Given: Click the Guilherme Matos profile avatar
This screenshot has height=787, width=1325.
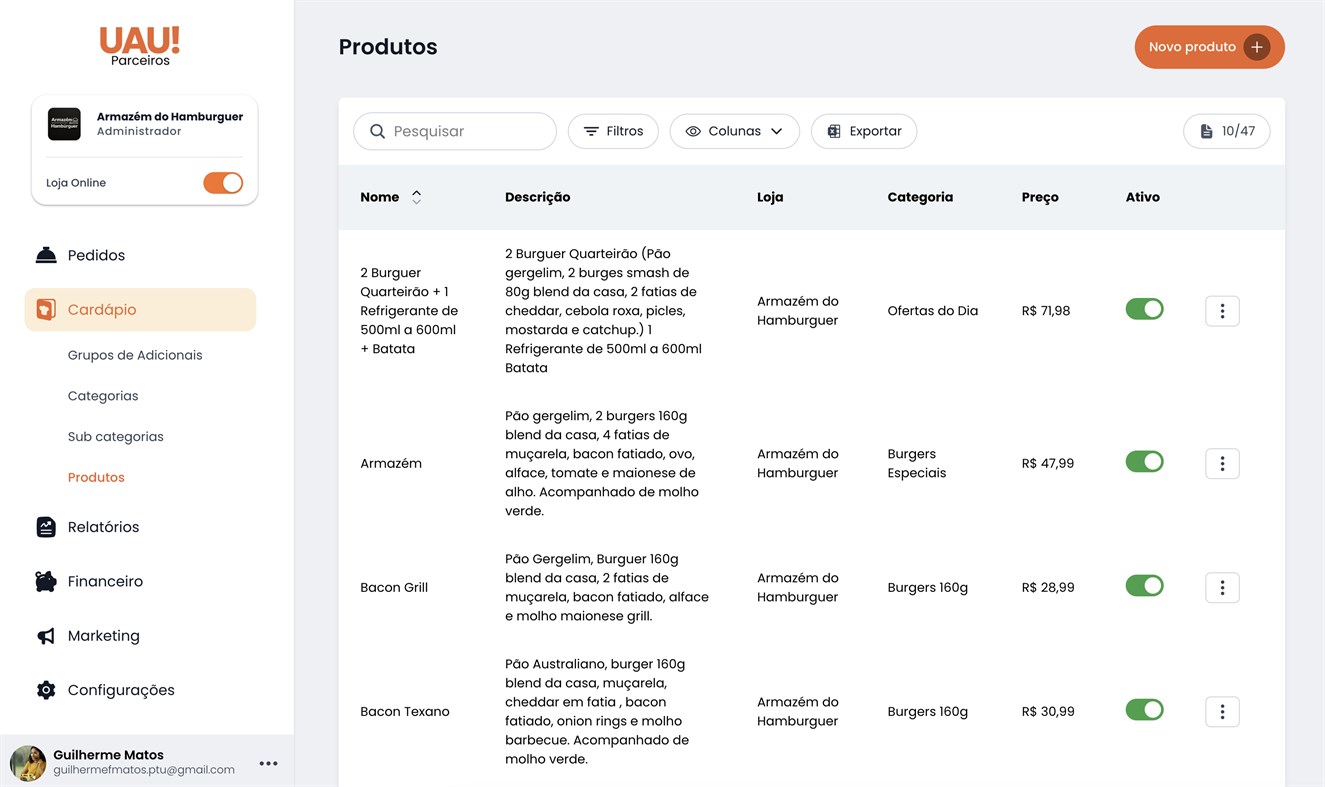Looking at the screenshot, I should tap(28, 763).
